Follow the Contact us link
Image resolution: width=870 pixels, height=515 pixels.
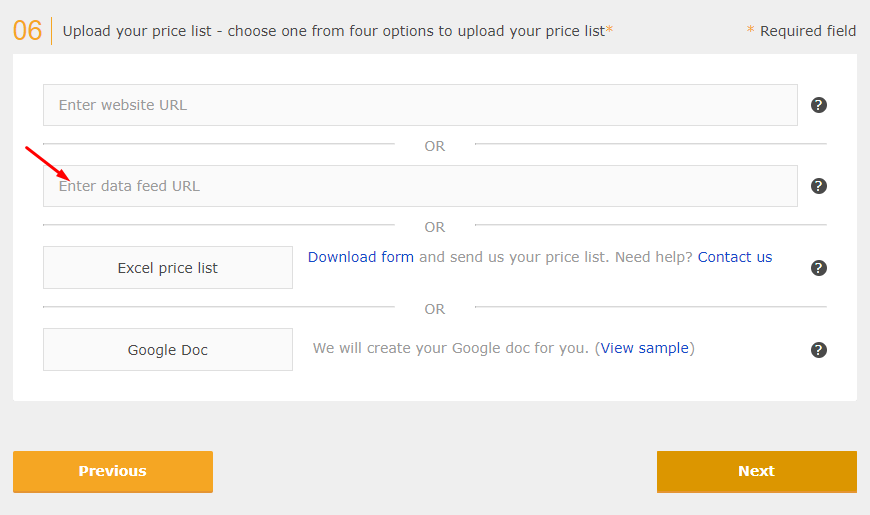tap(735, 257)
